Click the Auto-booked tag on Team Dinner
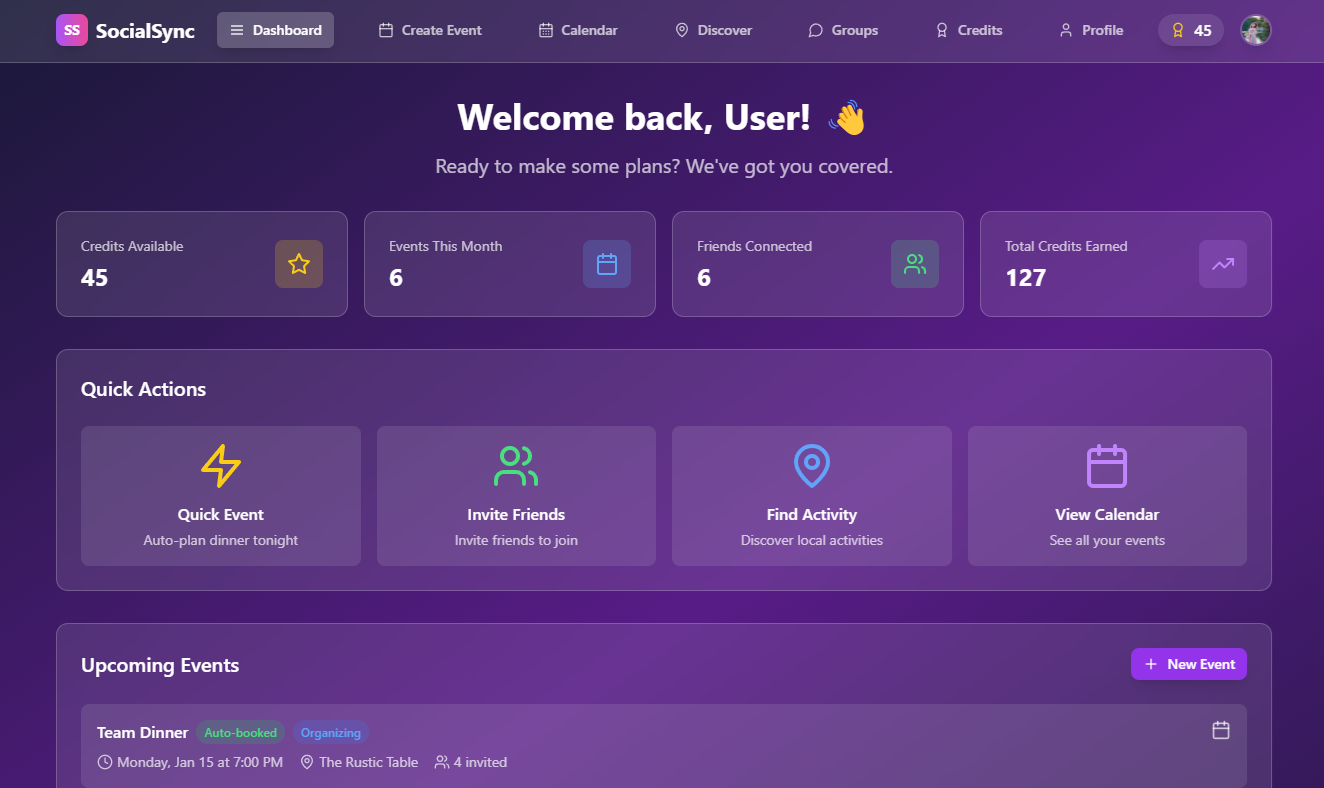Image resolution: width=1324 pixels, height=788 pixels. (241, 733)
